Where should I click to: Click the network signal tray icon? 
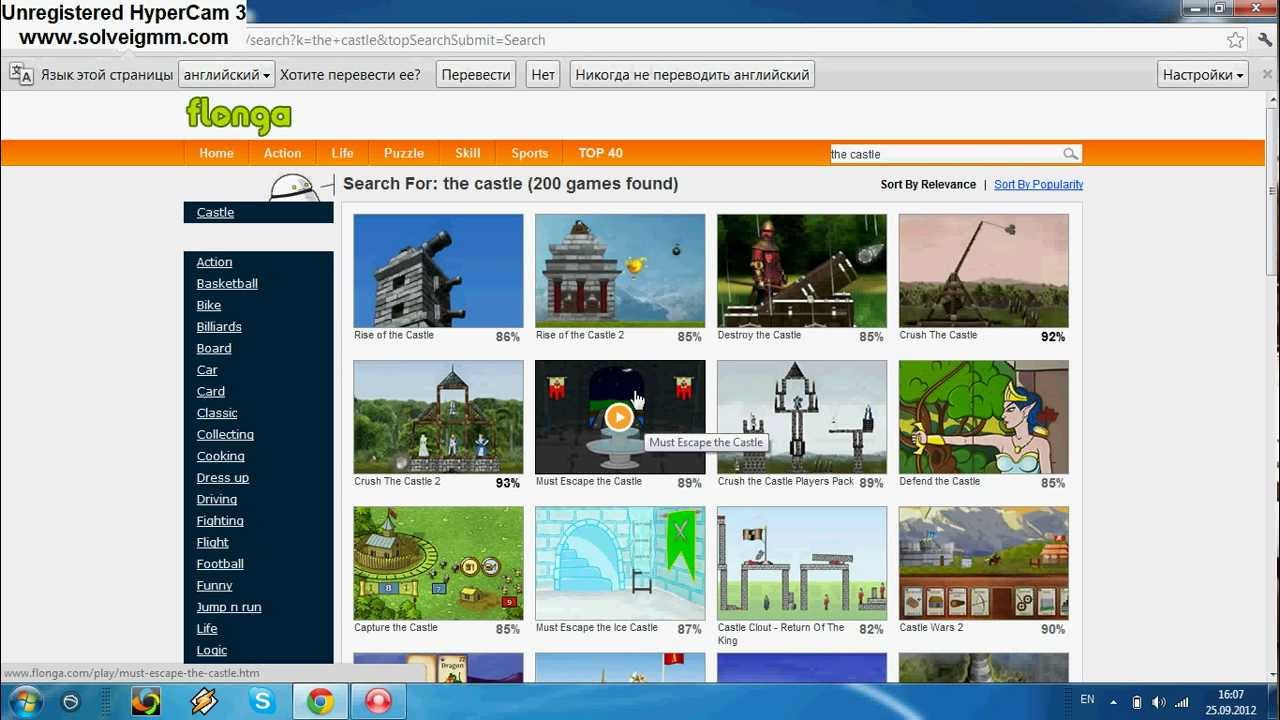[1181, 702]
